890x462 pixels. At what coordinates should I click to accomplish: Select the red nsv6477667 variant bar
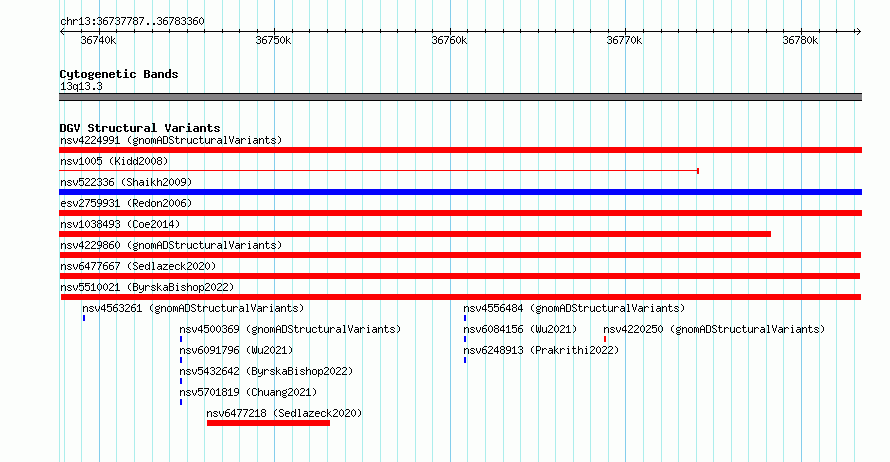coord(459,276)
